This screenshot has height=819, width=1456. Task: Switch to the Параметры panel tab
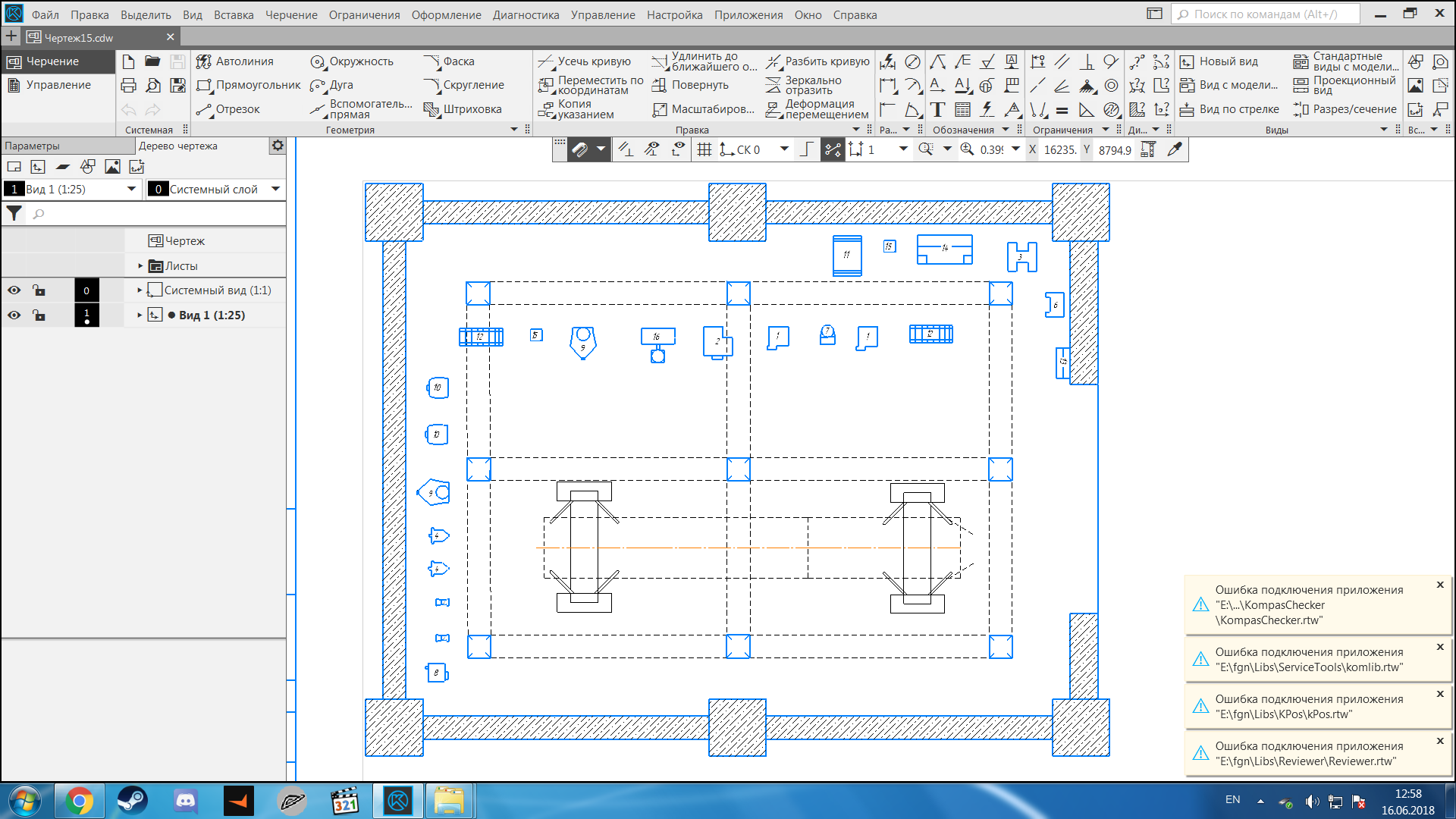pyautogui.click(x=32, y=146)
